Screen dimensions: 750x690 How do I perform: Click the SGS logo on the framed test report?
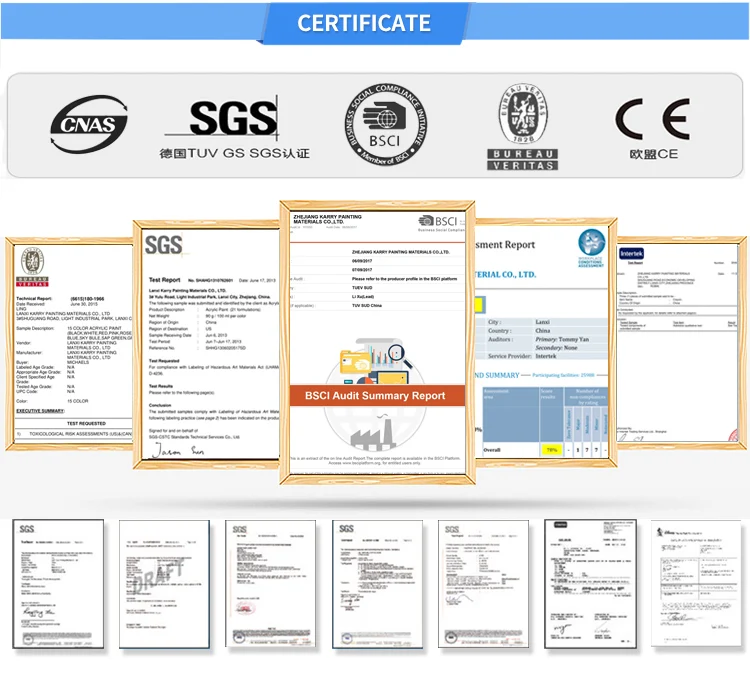[164, 245]
